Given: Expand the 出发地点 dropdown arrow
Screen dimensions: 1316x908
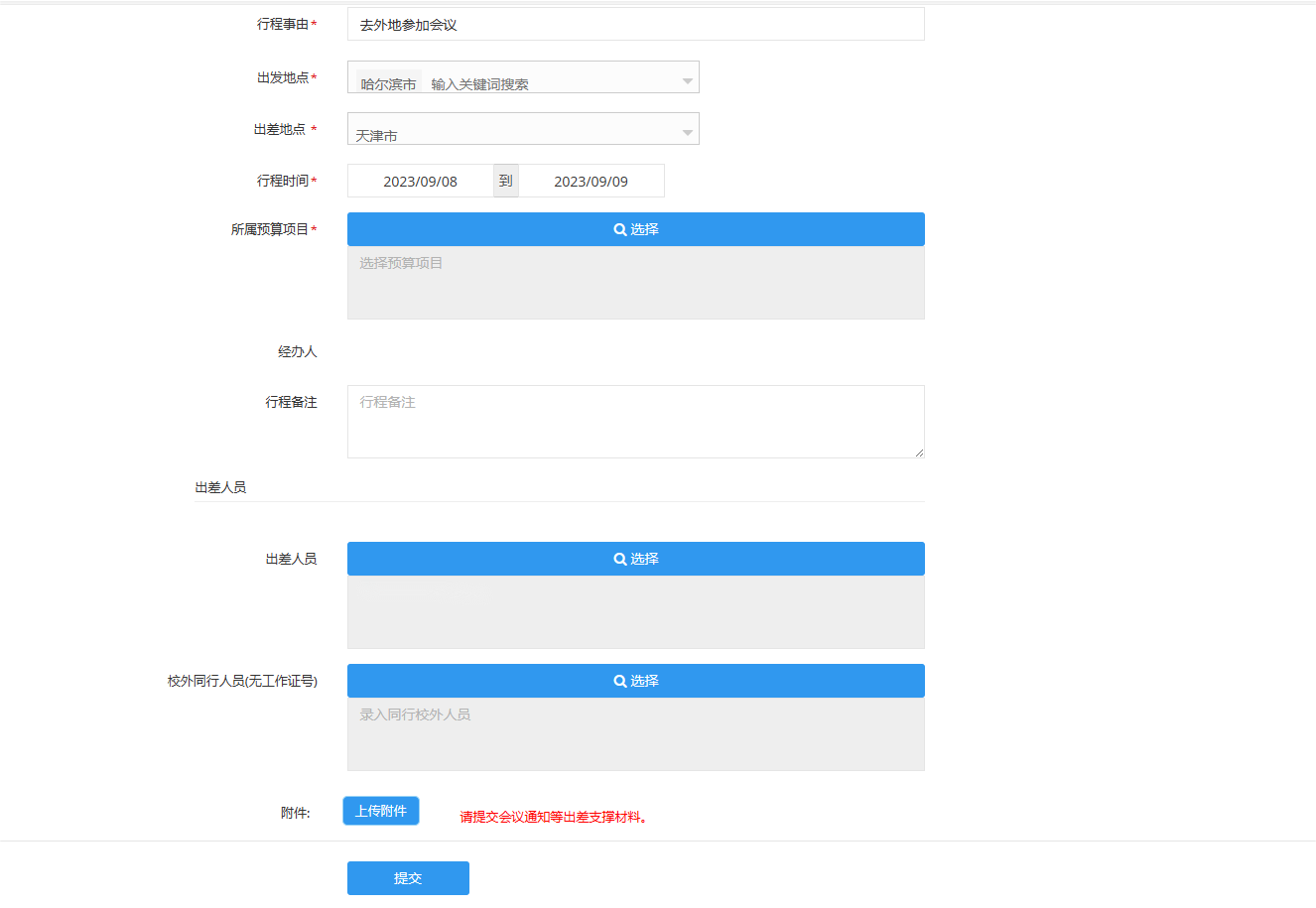Looking at the screenshot, I should coord(687,80).
